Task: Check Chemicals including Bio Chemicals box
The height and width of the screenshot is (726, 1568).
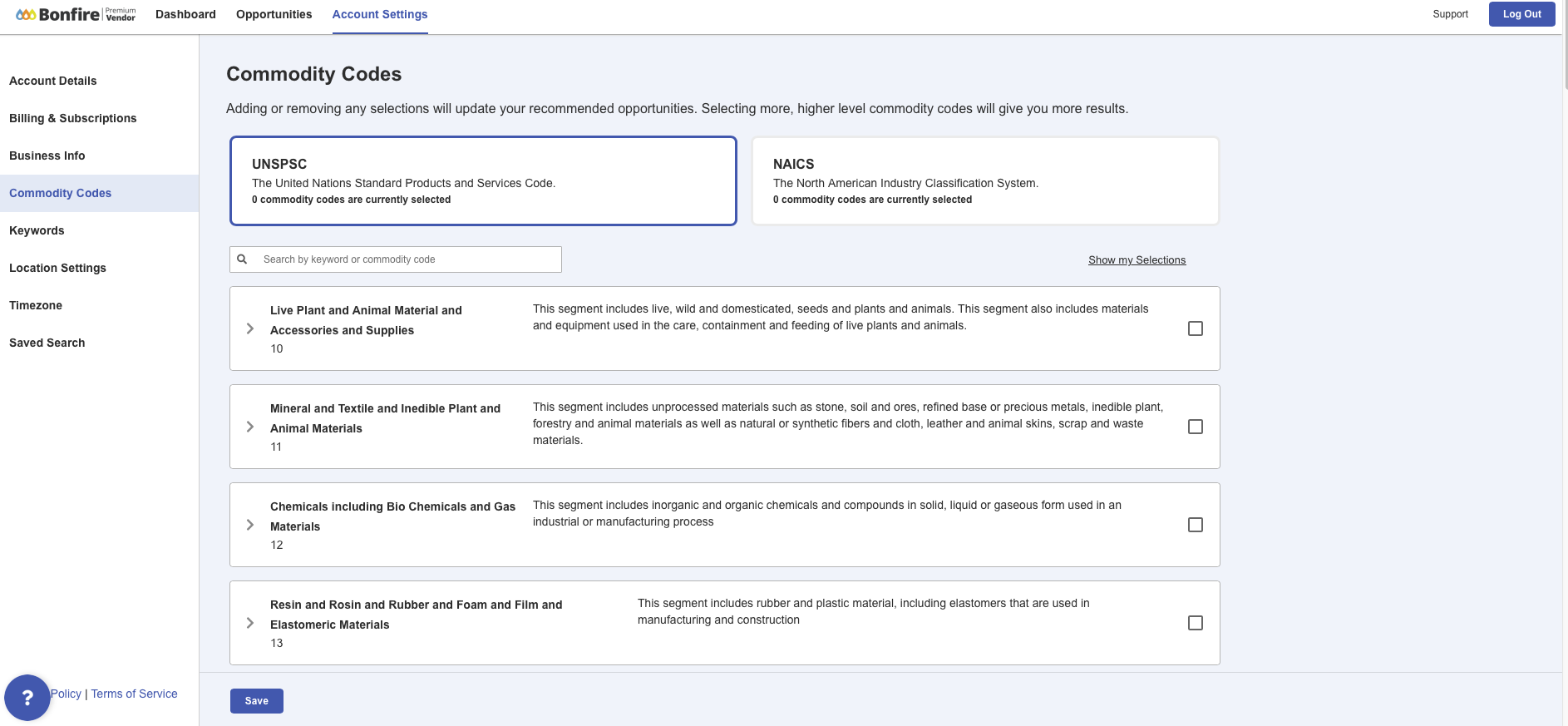Action: [1196, 525]
